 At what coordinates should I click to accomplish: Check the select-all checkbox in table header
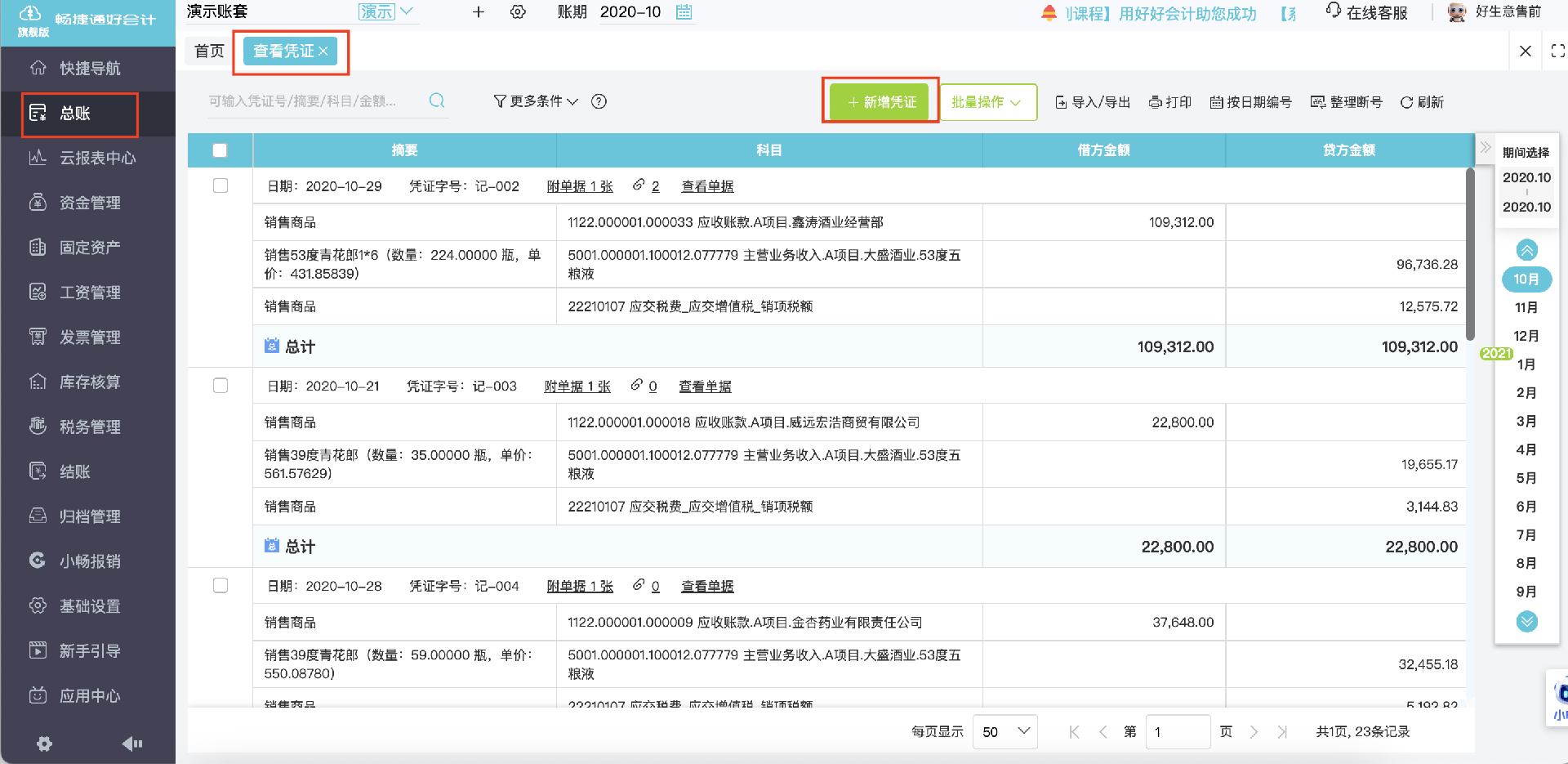pos(220,150)
